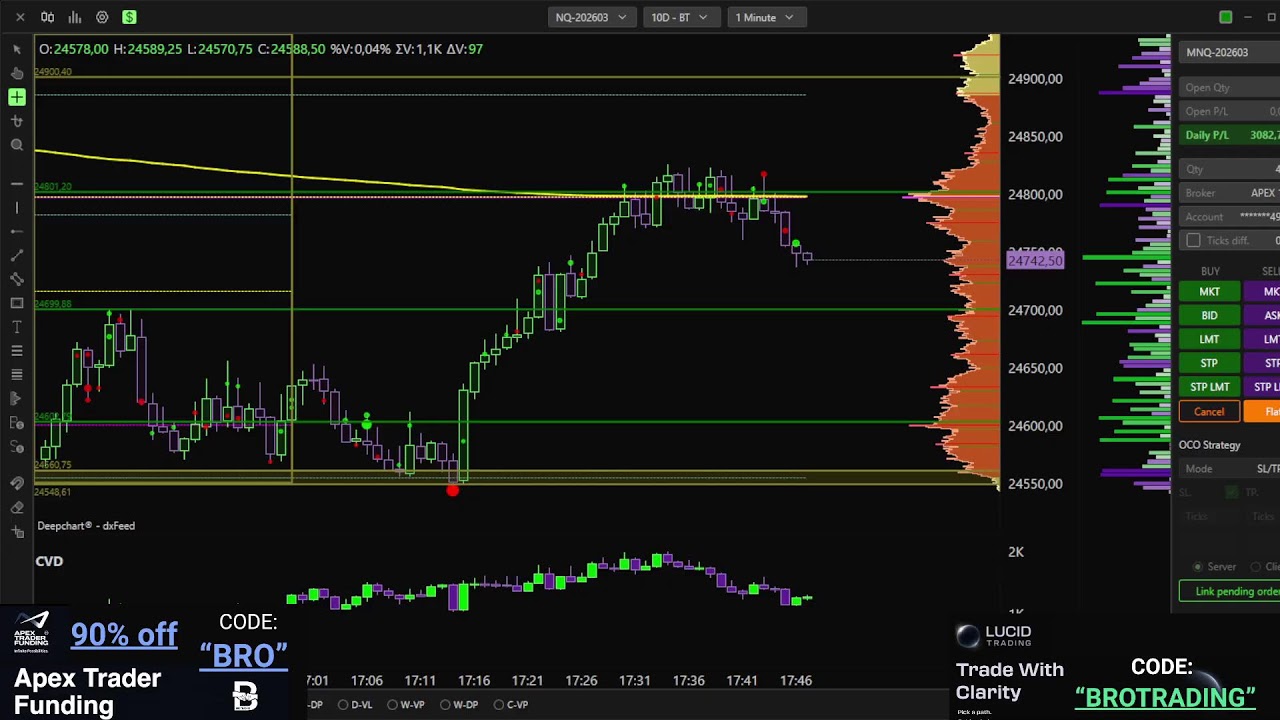Open the NQ-202603 symbol dropdown

[592, 17]
